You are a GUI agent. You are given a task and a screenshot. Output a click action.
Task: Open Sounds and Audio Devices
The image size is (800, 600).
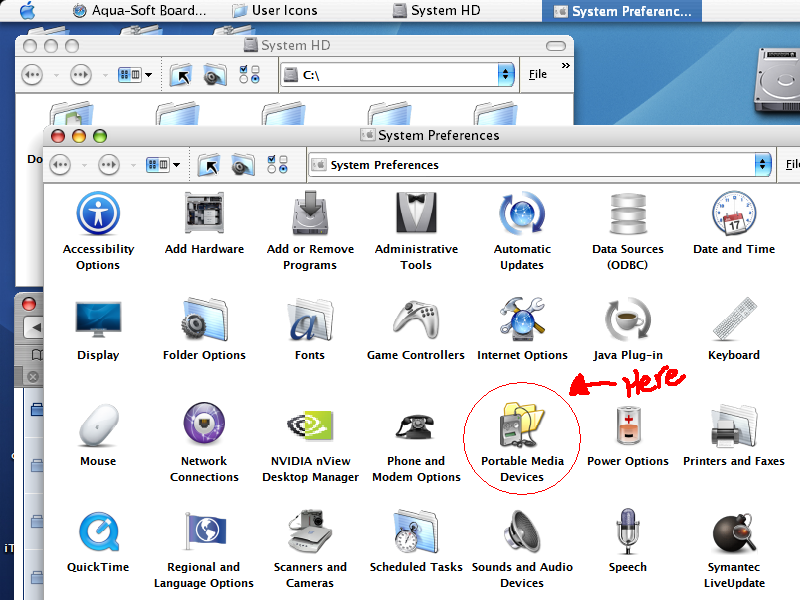coord(522,549)
